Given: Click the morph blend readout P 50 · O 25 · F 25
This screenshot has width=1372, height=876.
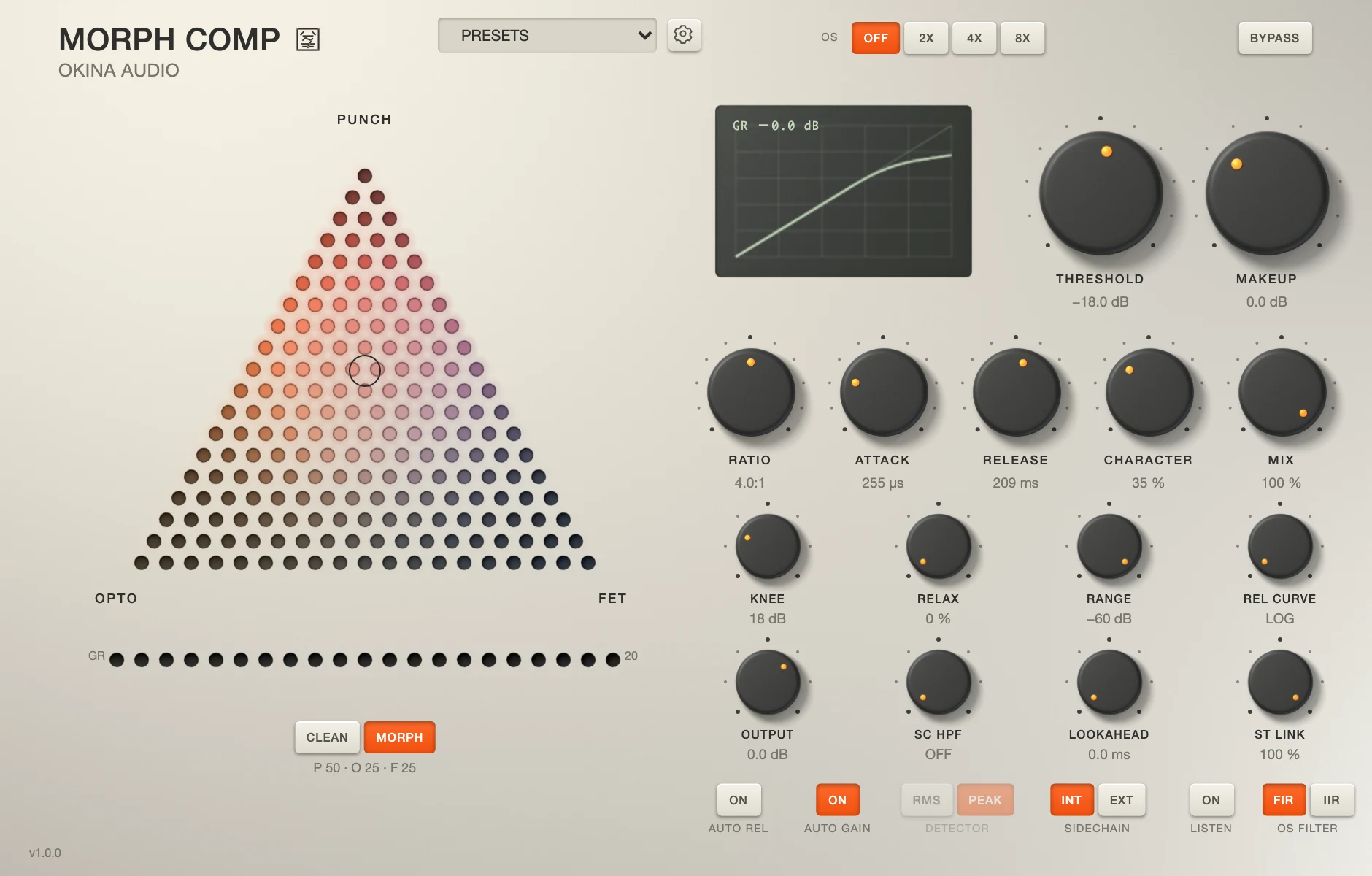Looking at the screenshot, I should (365, 768).
